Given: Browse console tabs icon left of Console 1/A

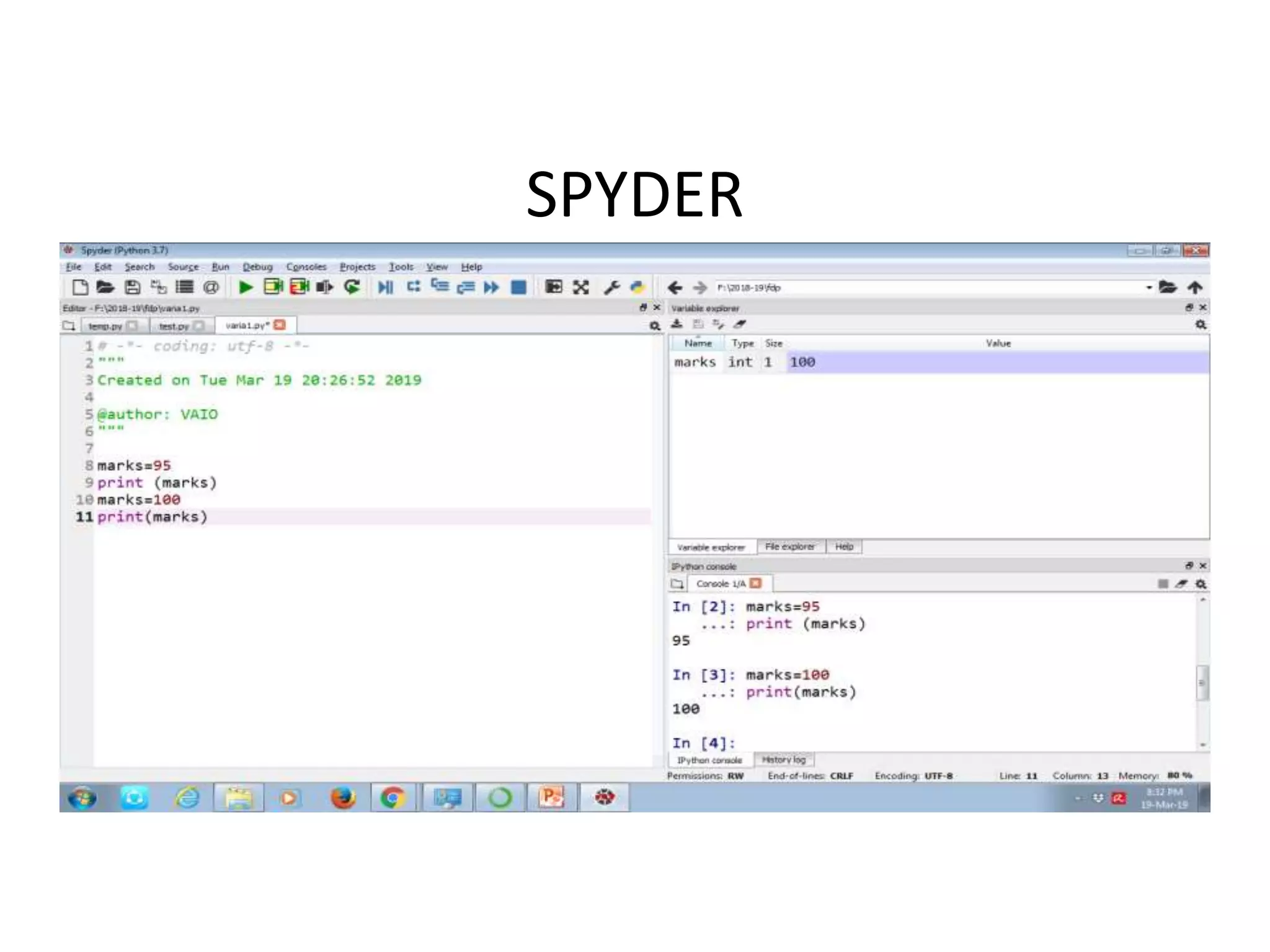Looking at the screenshot, I should click(x=677, y=584).
